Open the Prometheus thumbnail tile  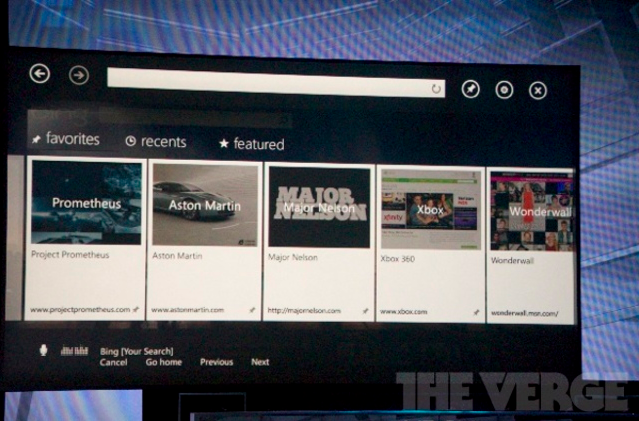coord(86,203)
